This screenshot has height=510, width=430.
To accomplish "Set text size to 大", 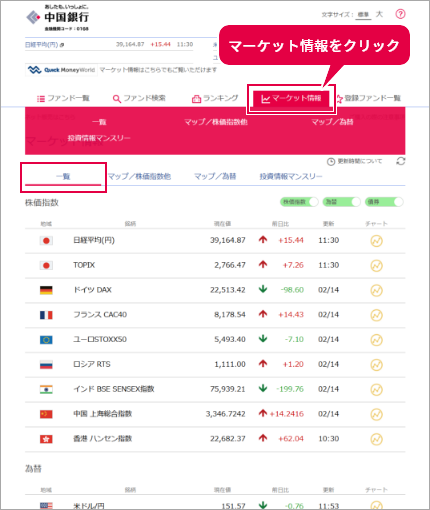I will pyautogui.click(x=379, y=14).
